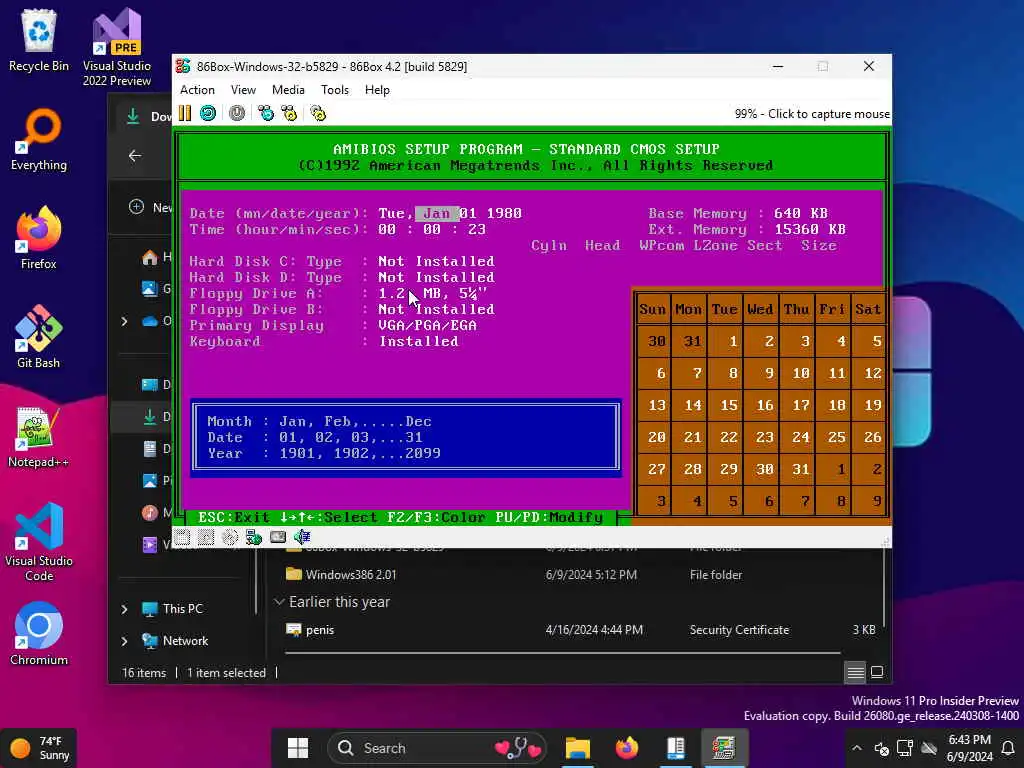Click the teal hard reset icon
The image size is (1024, 768).
208,114
